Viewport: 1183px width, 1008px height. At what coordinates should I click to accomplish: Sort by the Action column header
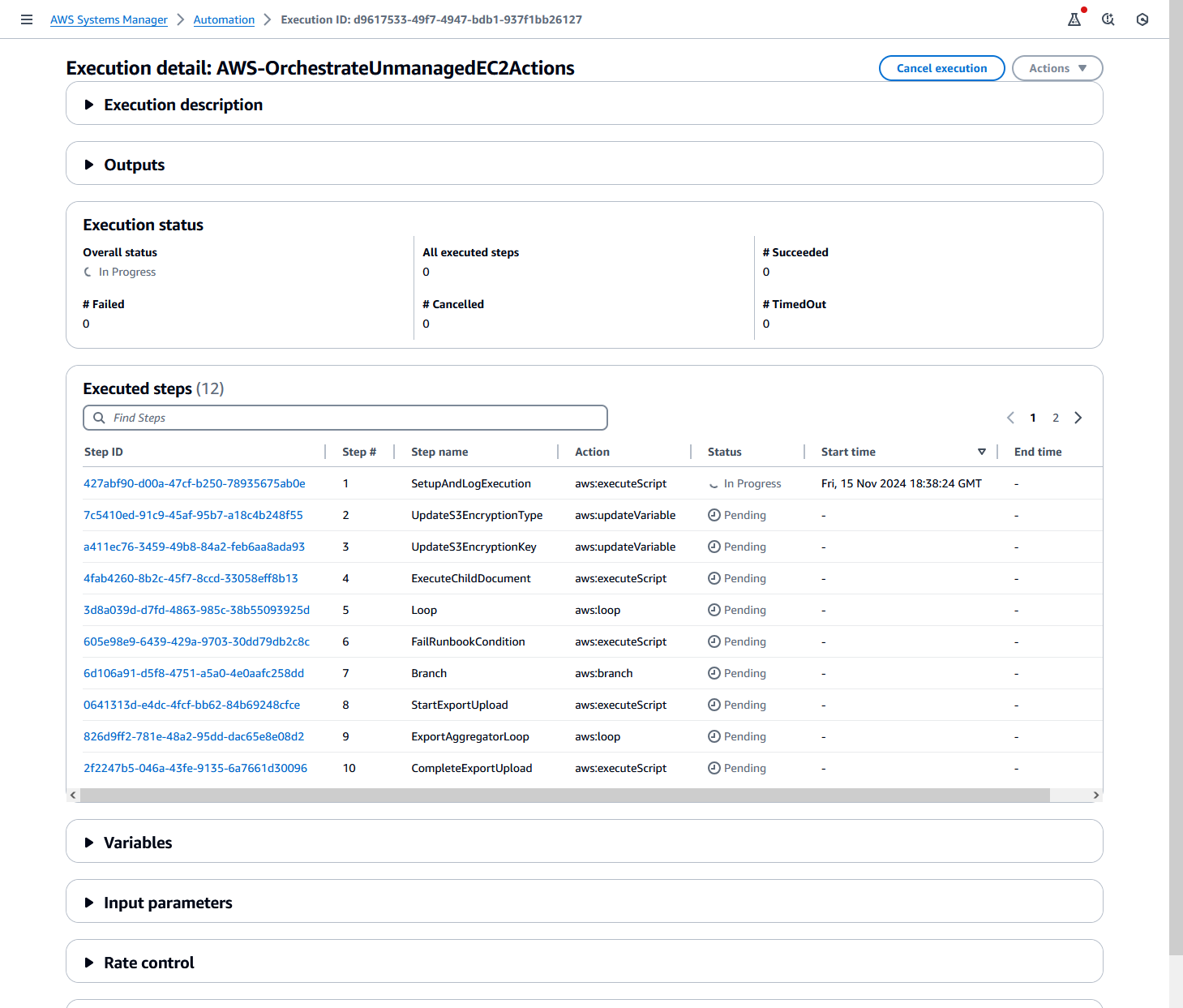point(592,452)
